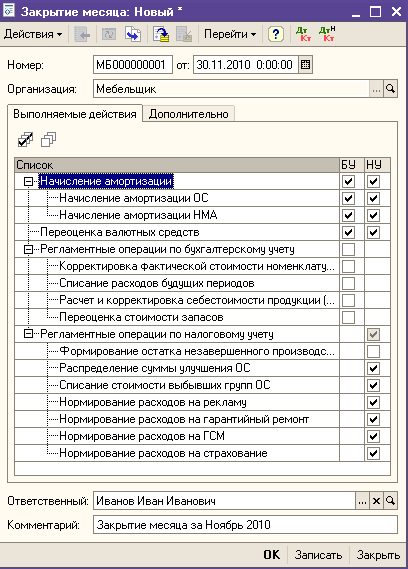Click the Ответственный field Иванов Иван Иванович
Screen dimensions: 408x569
224,501
